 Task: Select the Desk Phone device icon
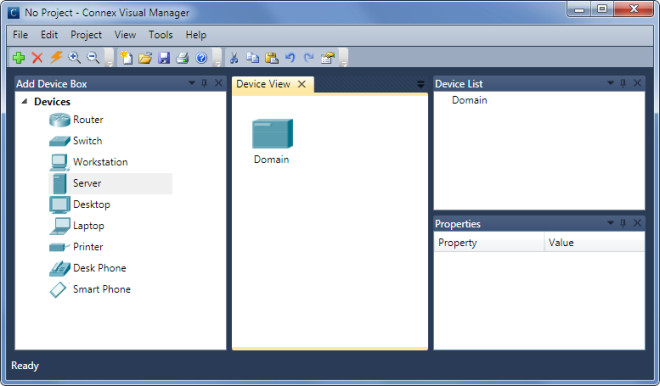[59, 268]
